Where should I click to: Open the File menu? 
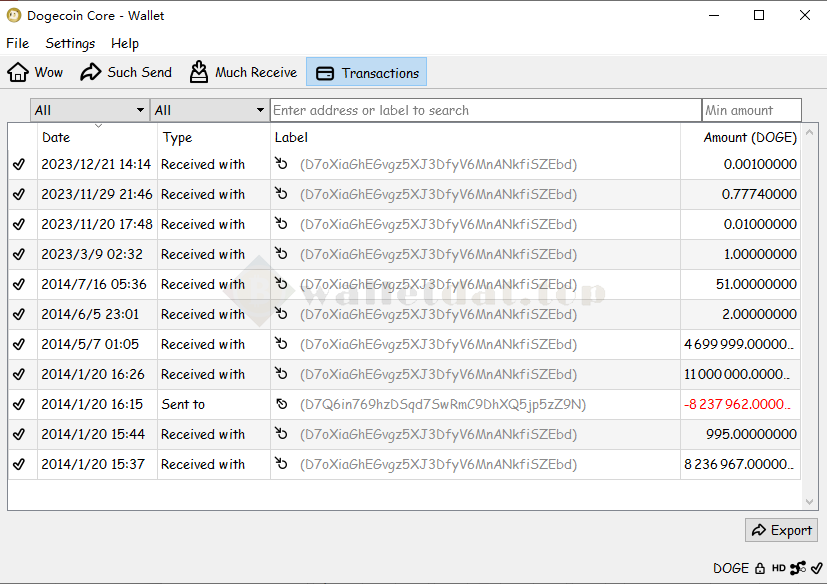(x=18, y=43)
